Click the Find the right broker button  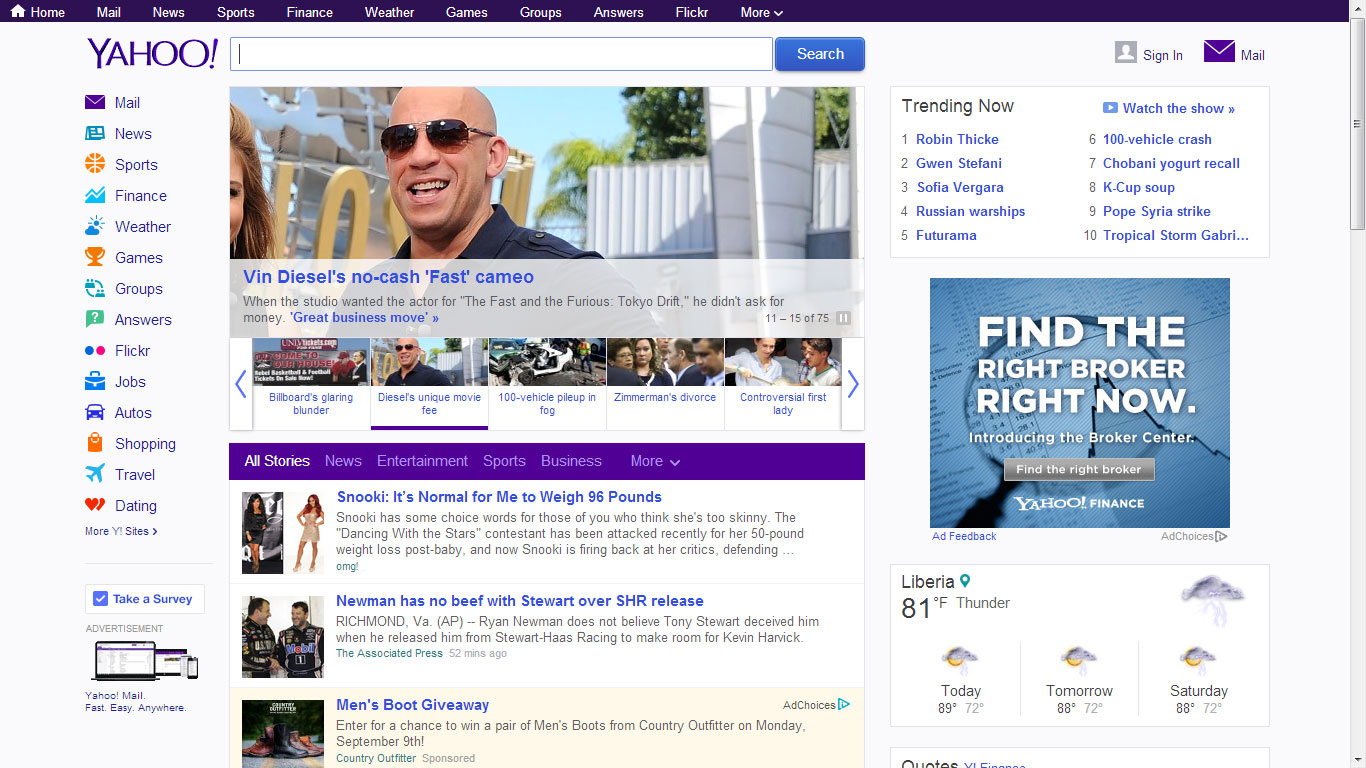click(1079, 469)
